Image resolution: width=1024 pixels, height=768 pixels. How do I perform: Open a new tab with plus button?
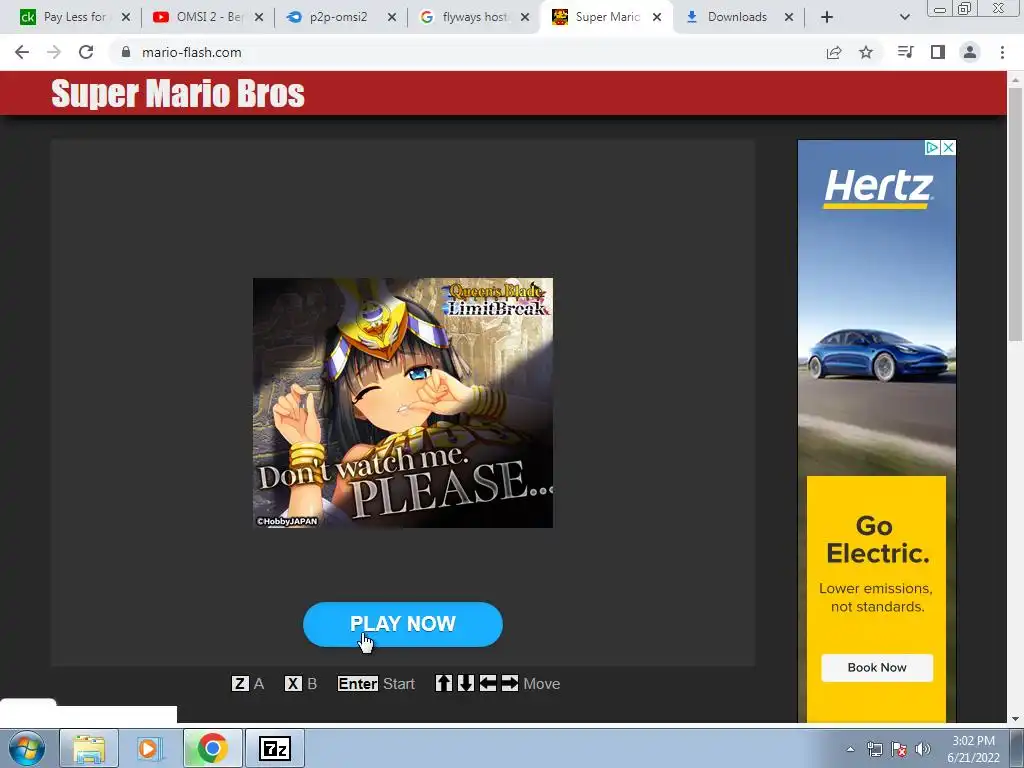pyautogui.click(x=827, y=18)
